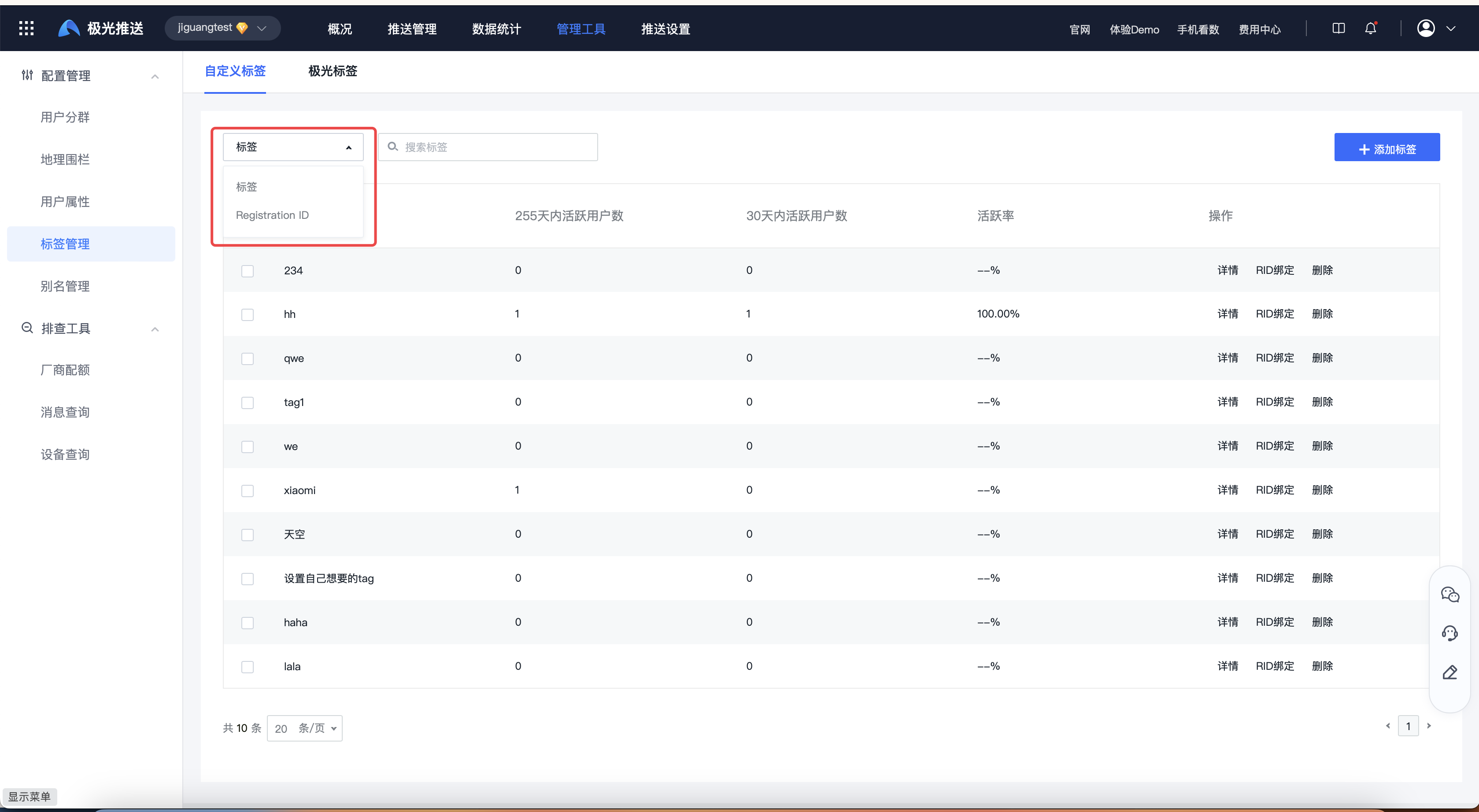The height and width of the screenshot is (812, 1479).
Task: Click the 配置管理 sliders icon
Action: point(27,75)
